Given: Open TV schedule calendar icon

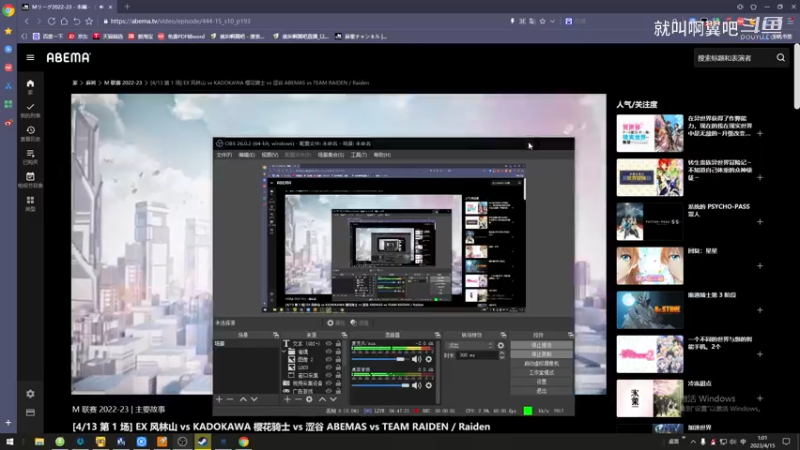Looking at the screenshot, I should (30, 177).
